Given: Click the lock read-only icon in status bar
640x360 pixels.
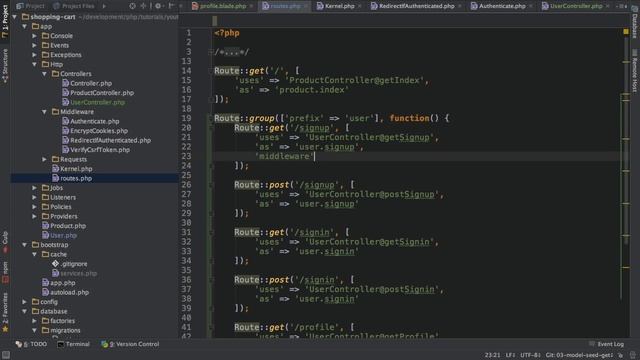Looking at the screenshot, I should (620, 355).
